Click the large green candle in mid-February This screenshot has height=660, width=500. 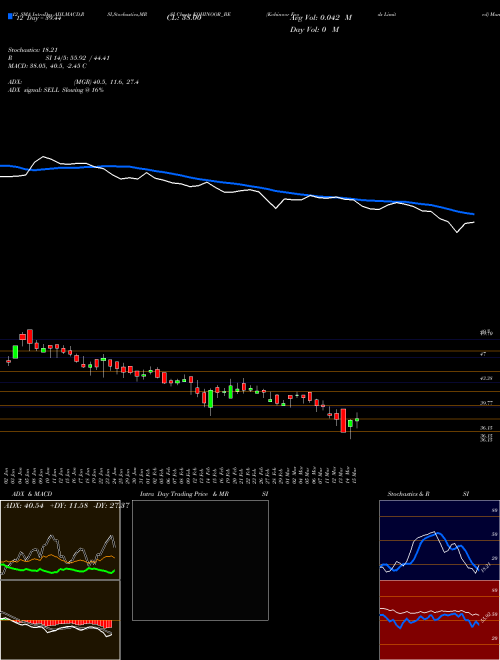(210, 399)
